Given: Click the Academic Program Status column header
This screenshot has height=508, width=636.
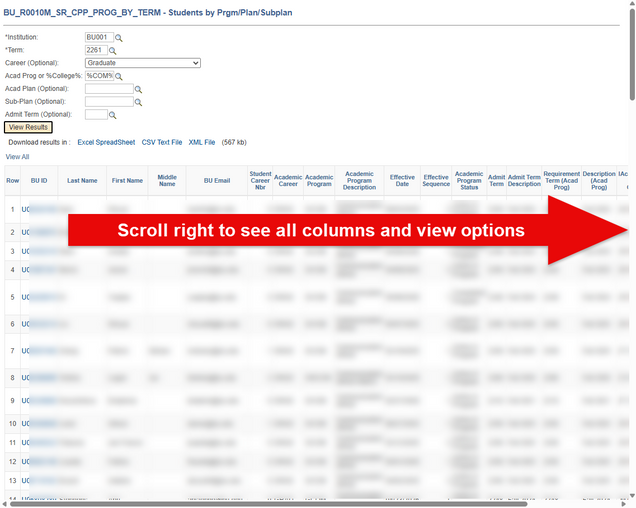Looking at the screenshot, I should coord(469,181).
